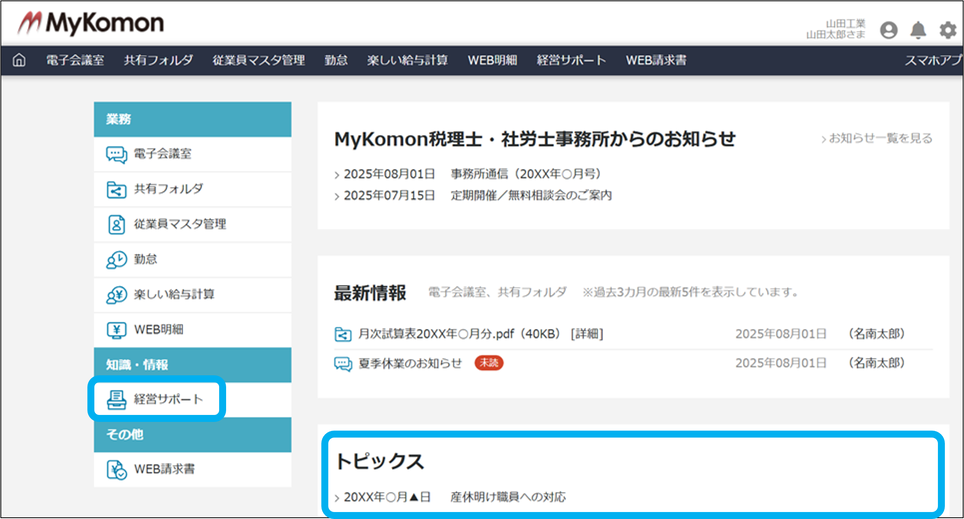Open the お知らせ一覧を見る link
964x519 pixels.
tap(879, 139)
